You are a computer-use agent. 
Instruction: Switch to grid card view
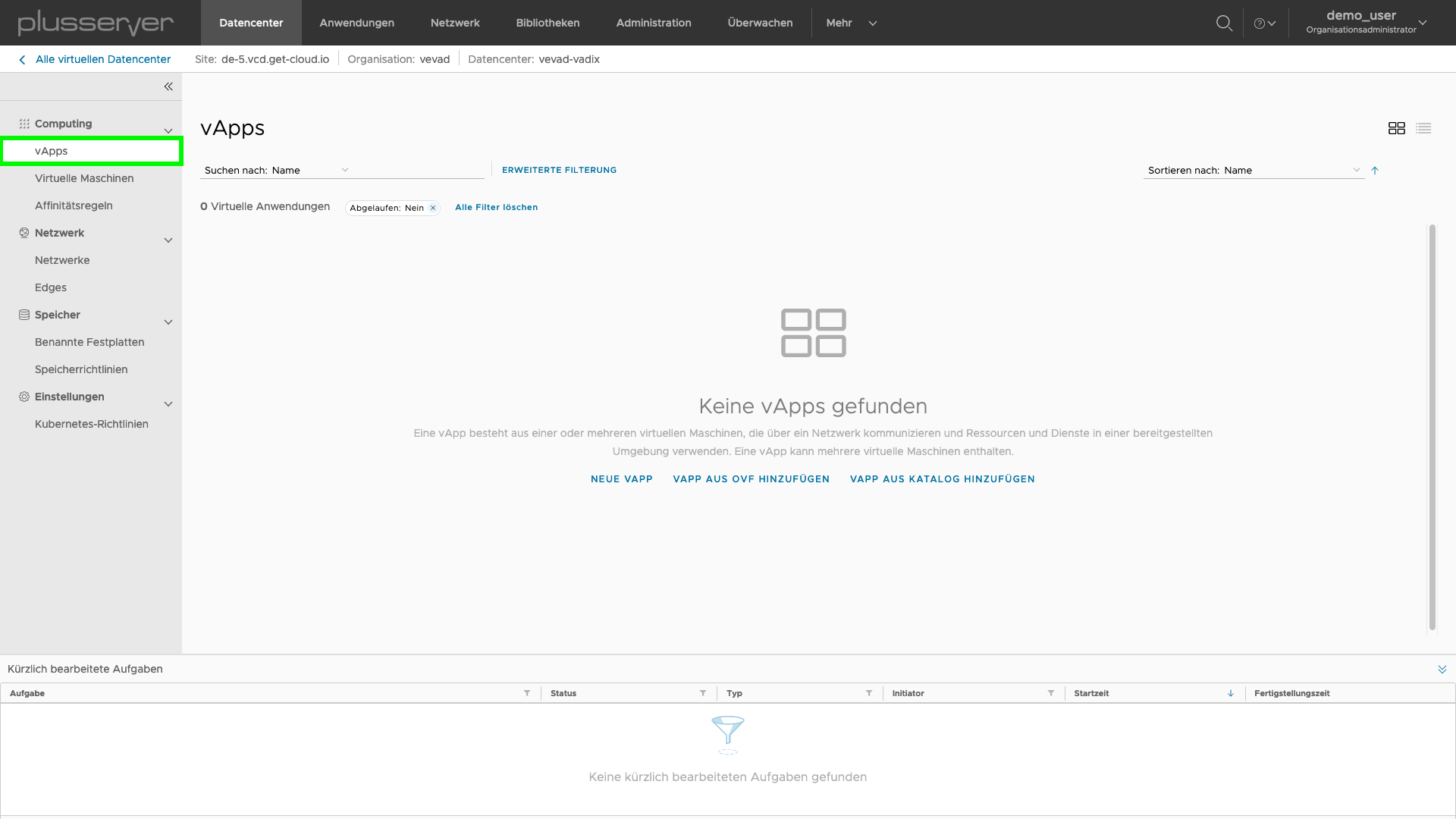(x=1396, y=128)
